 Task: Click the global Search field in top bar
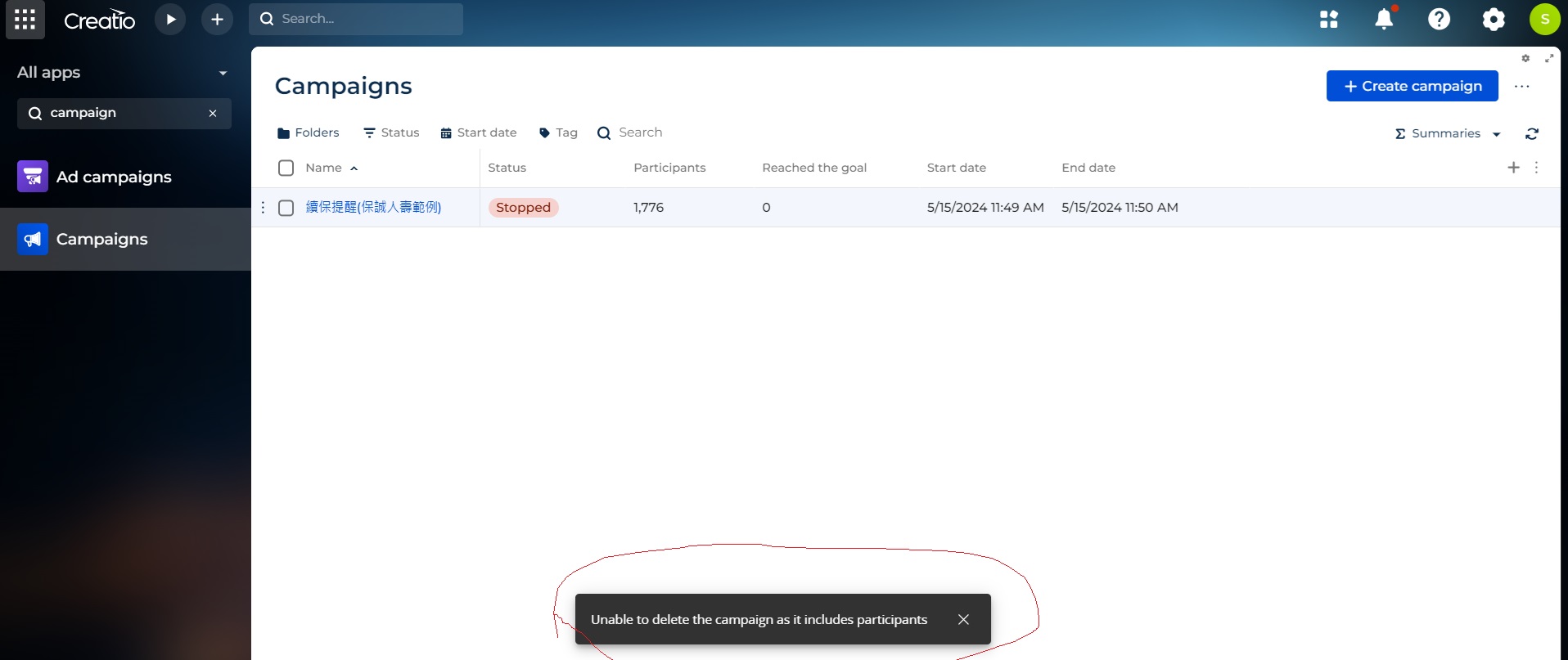[356, 19]
